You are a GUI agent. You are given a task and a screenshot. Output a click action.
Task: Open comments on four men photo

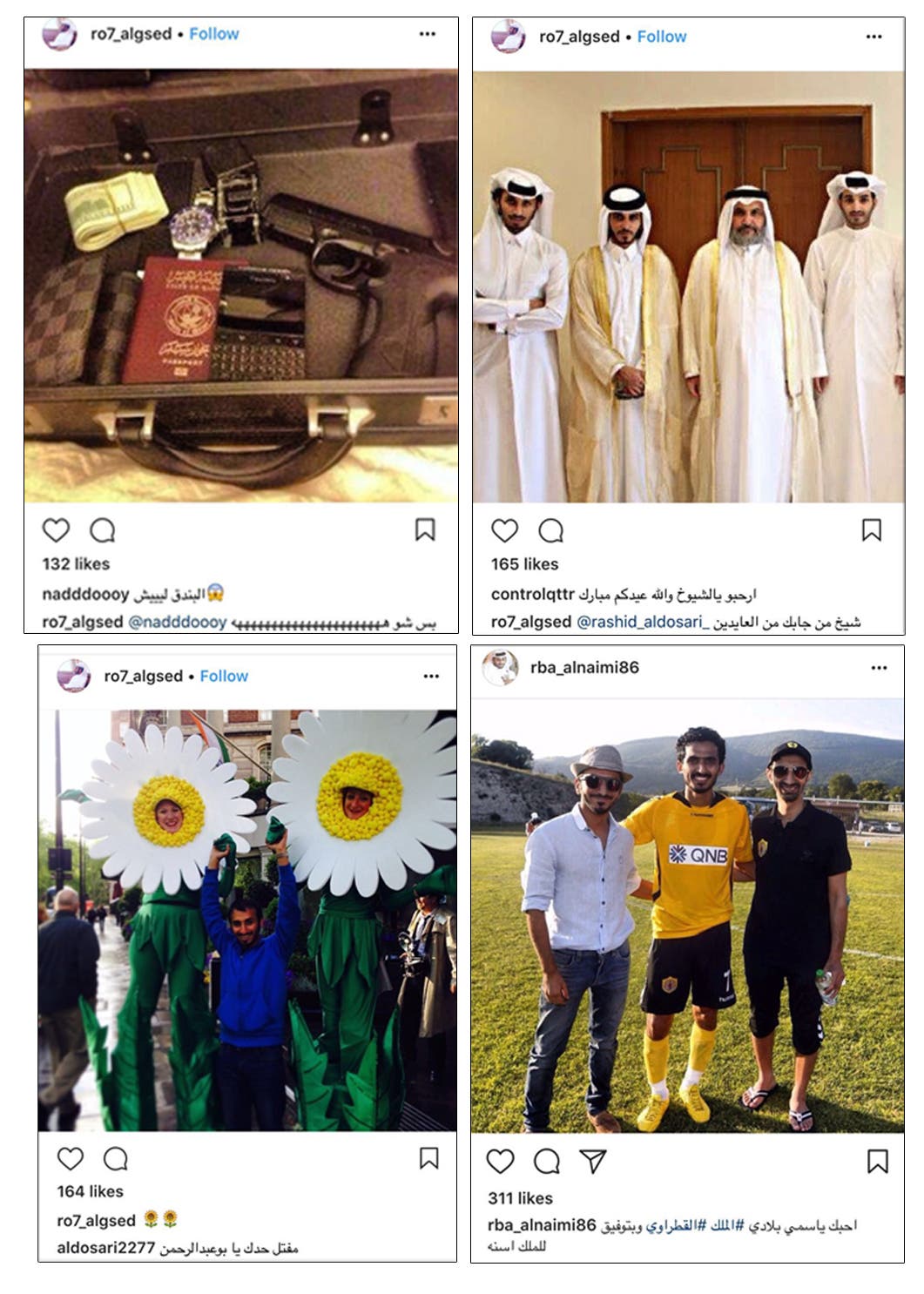551,530
